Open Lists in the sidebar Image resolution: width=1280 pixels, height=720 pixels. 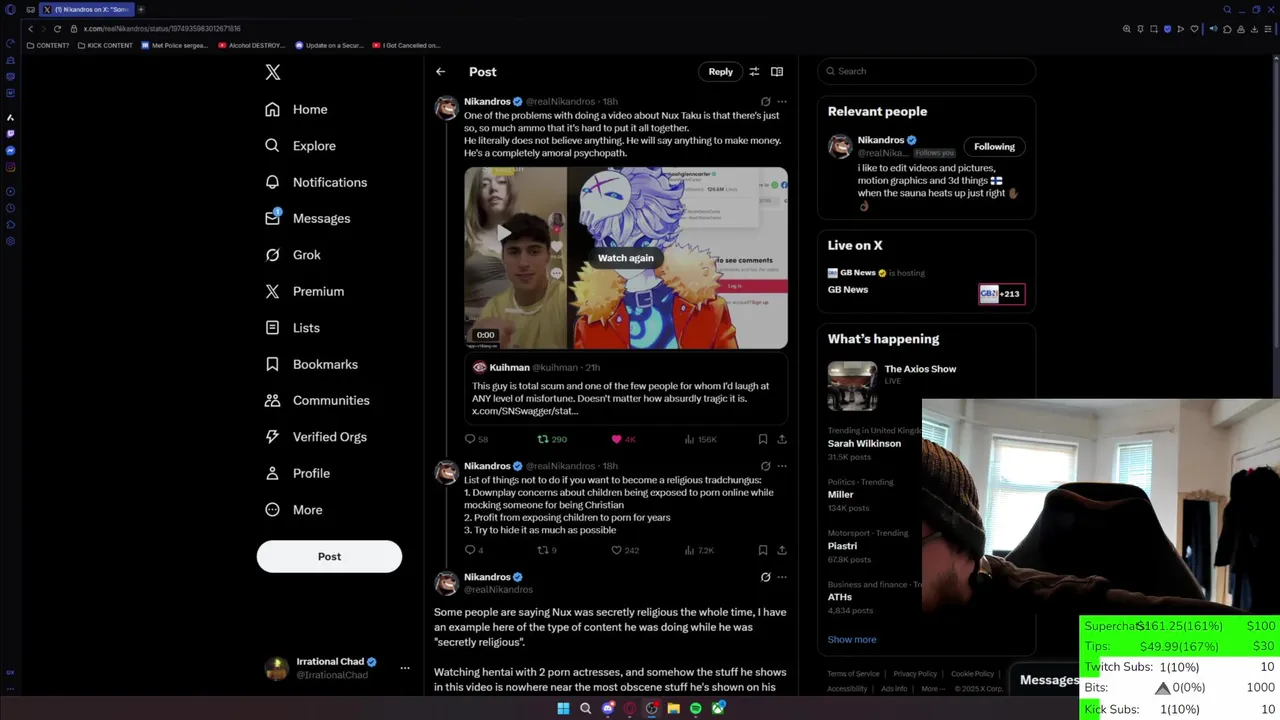pos(292,328)
